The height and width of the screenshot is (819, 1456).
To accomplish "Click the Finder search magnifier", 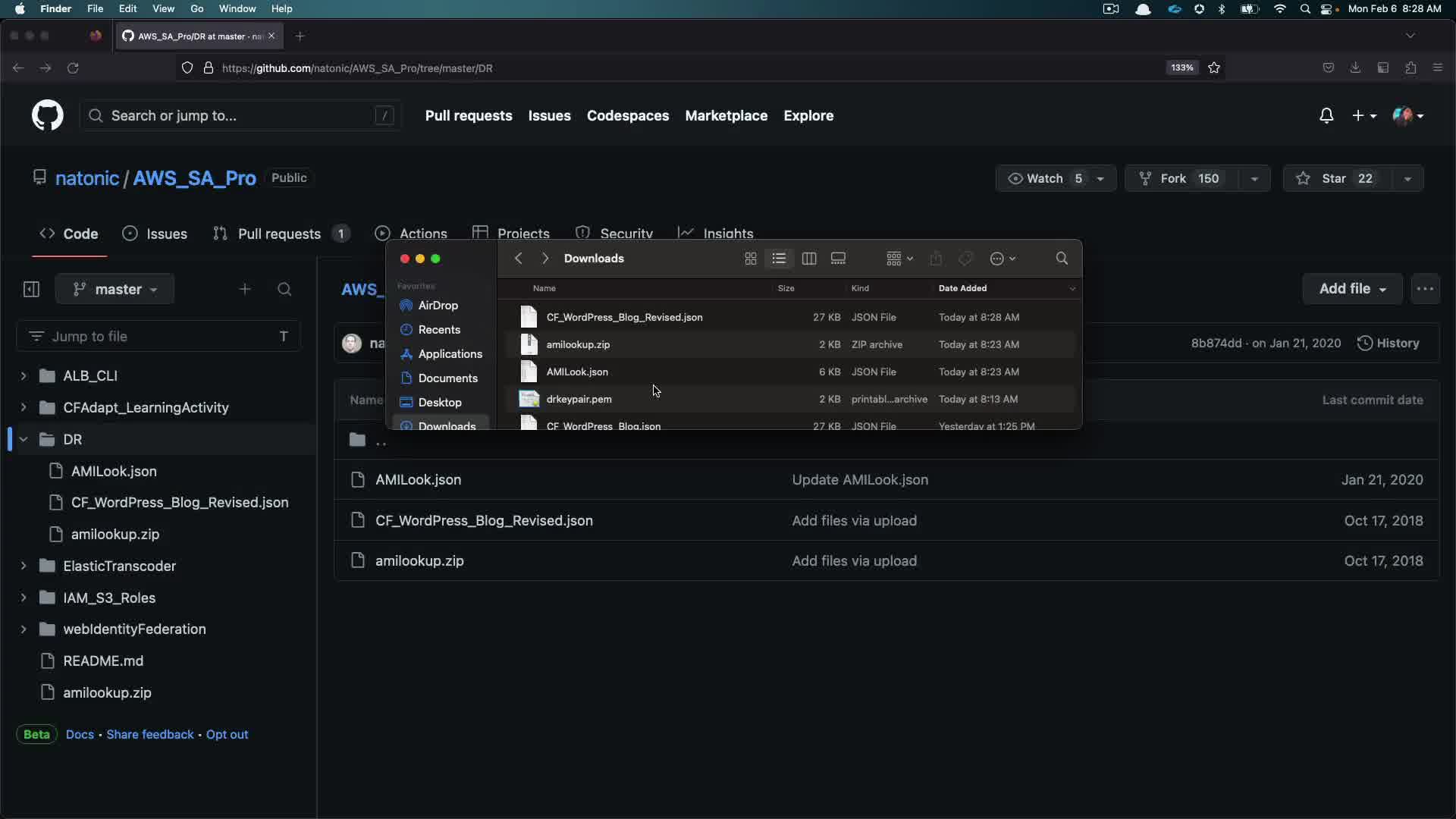I will pyautogui.click(x=1062, y=259).
